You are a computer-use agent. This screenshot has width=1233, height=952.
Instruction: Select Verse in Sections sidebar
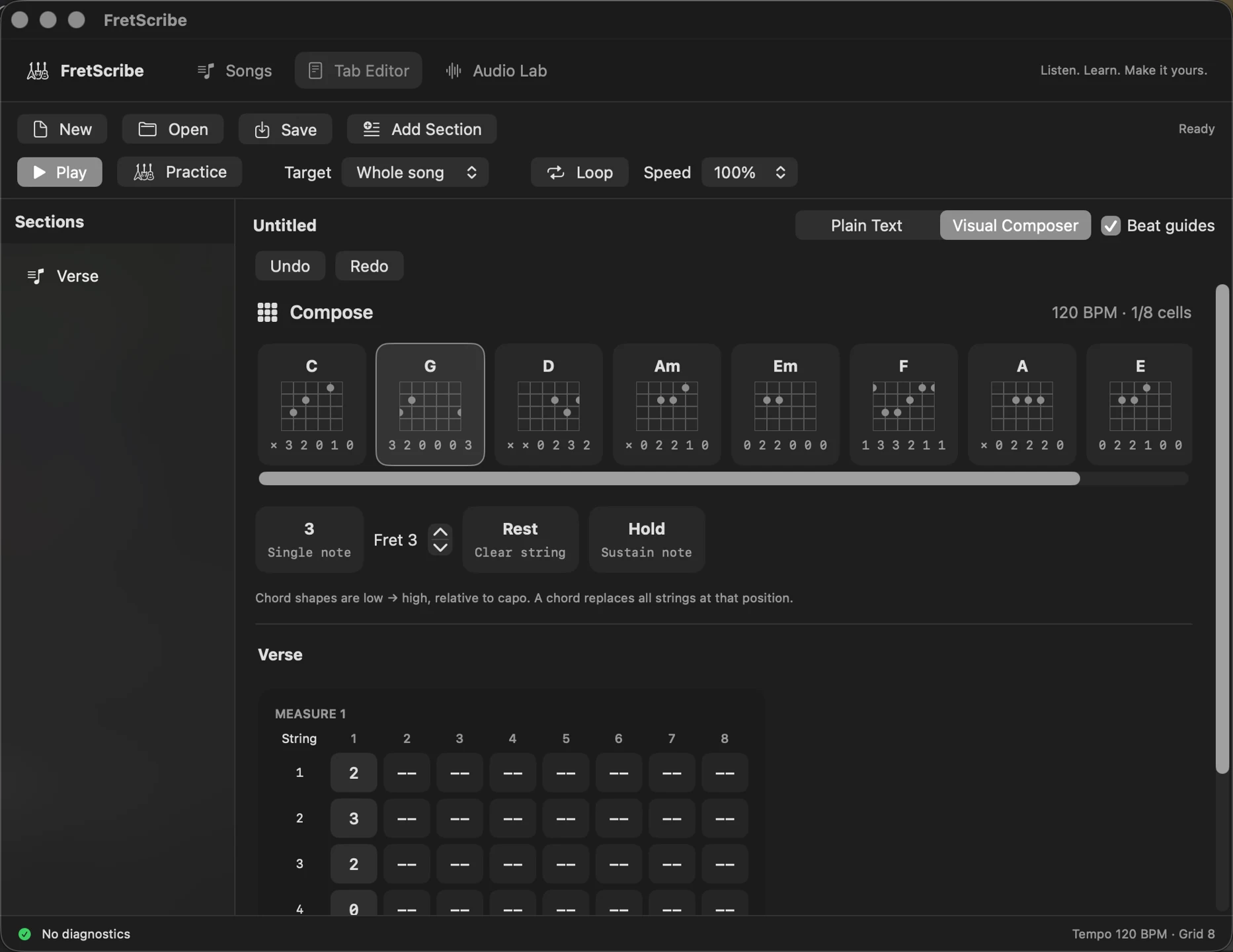(x=118, y=276)
